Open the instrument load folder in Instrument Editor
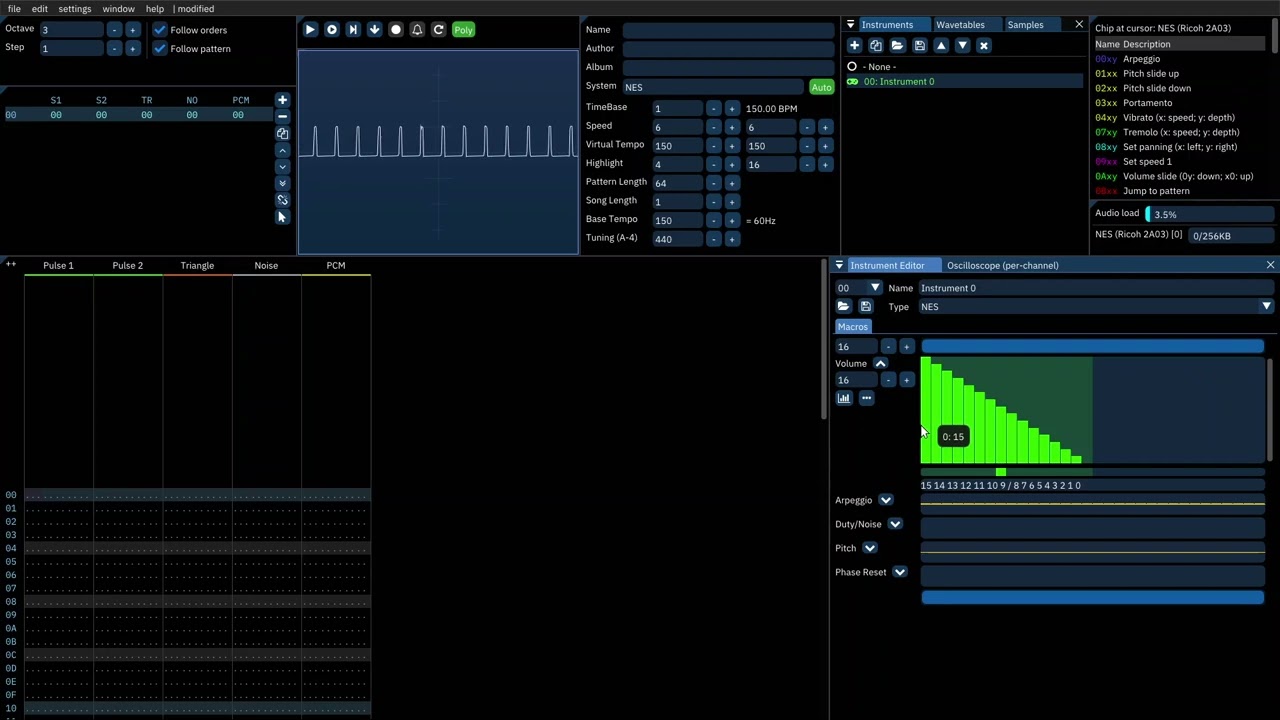 pyautogui.click(x=843, y=307)
